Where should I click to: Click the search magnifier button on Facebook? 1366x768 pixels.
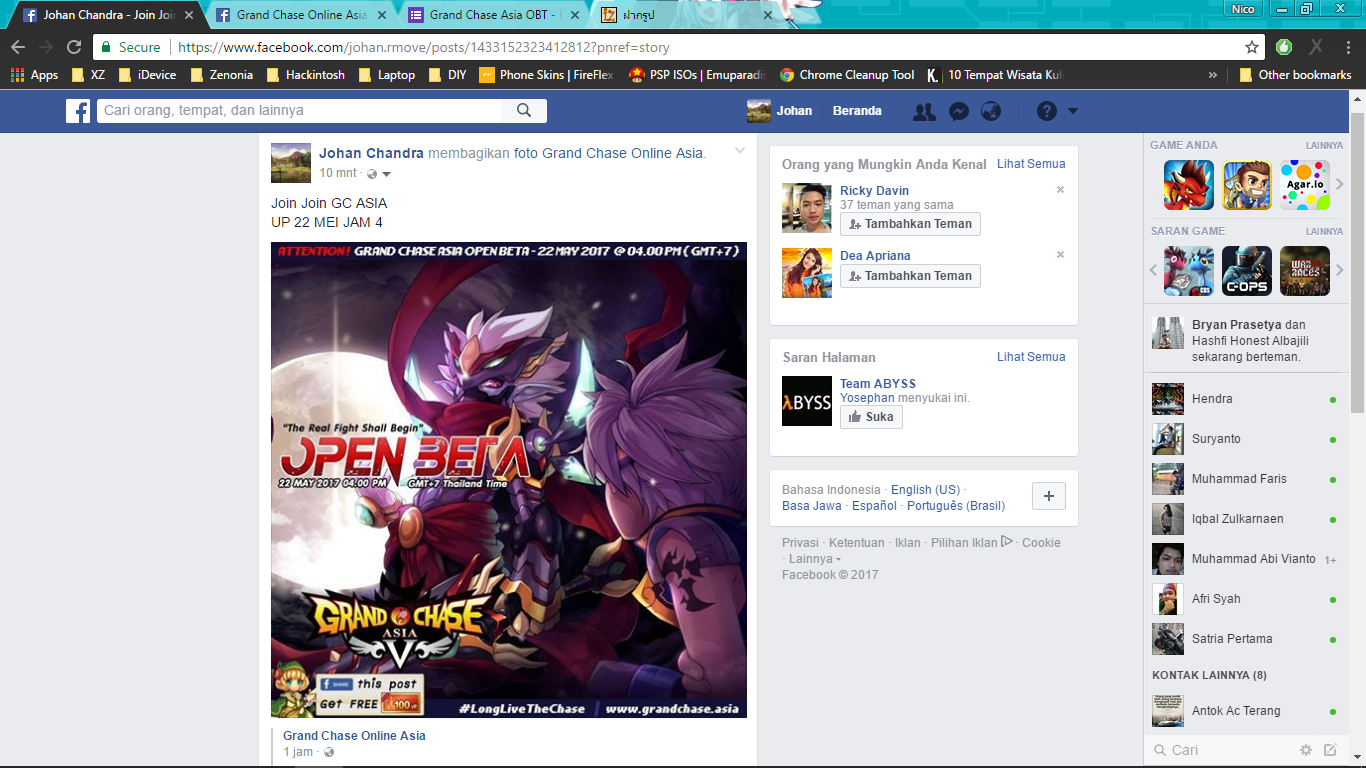523,111
